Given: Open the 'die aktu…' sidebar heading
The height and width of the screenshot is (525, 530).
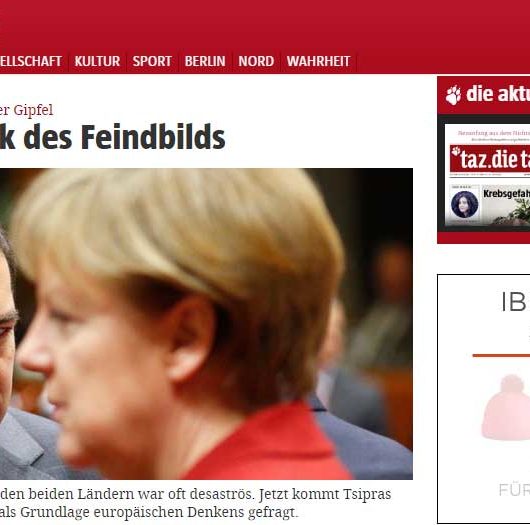Looking at the screenshot, I should [x=498, y=94].
